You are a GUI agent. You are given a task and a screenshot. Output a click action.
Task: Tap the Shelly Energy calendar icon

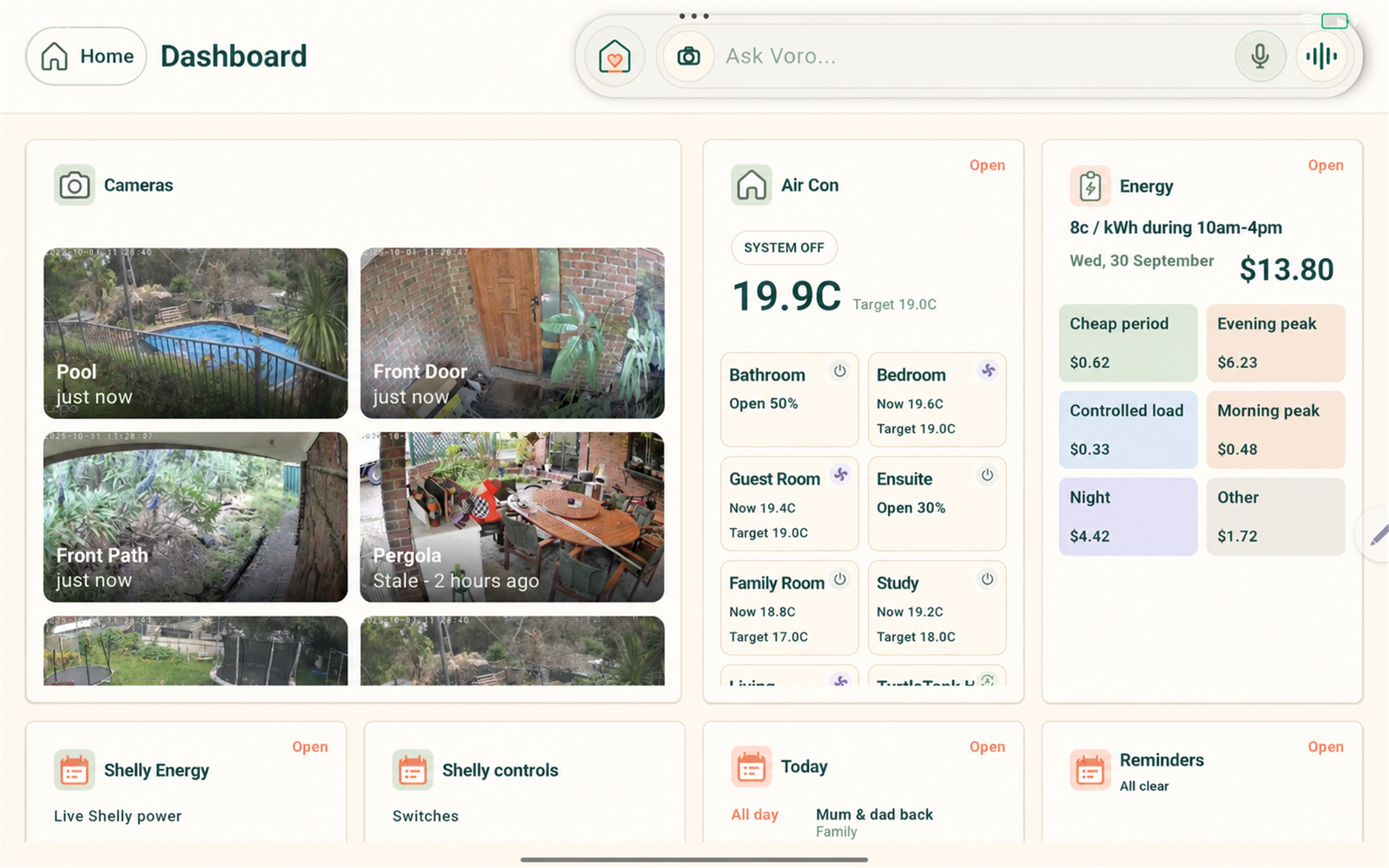click(x=74, y=770)
